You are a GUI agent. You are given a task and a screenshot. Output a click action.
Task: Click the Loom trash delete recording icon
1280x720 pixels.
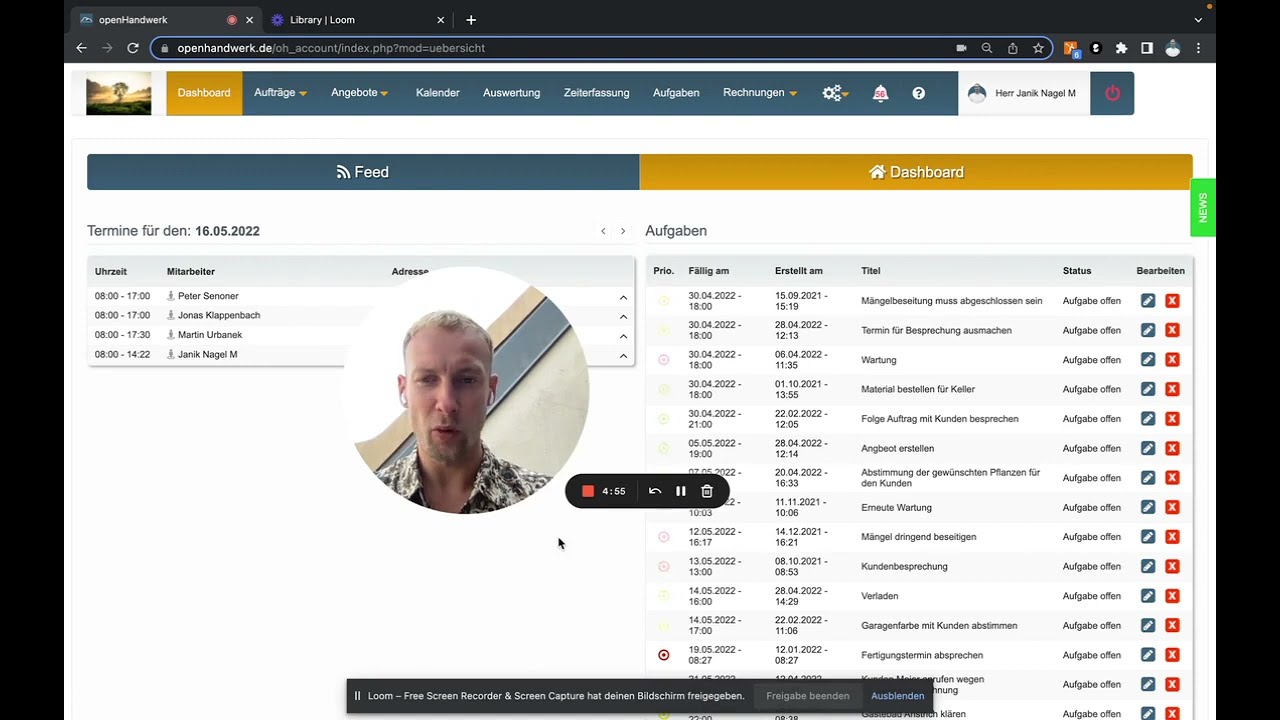point(707,491)
